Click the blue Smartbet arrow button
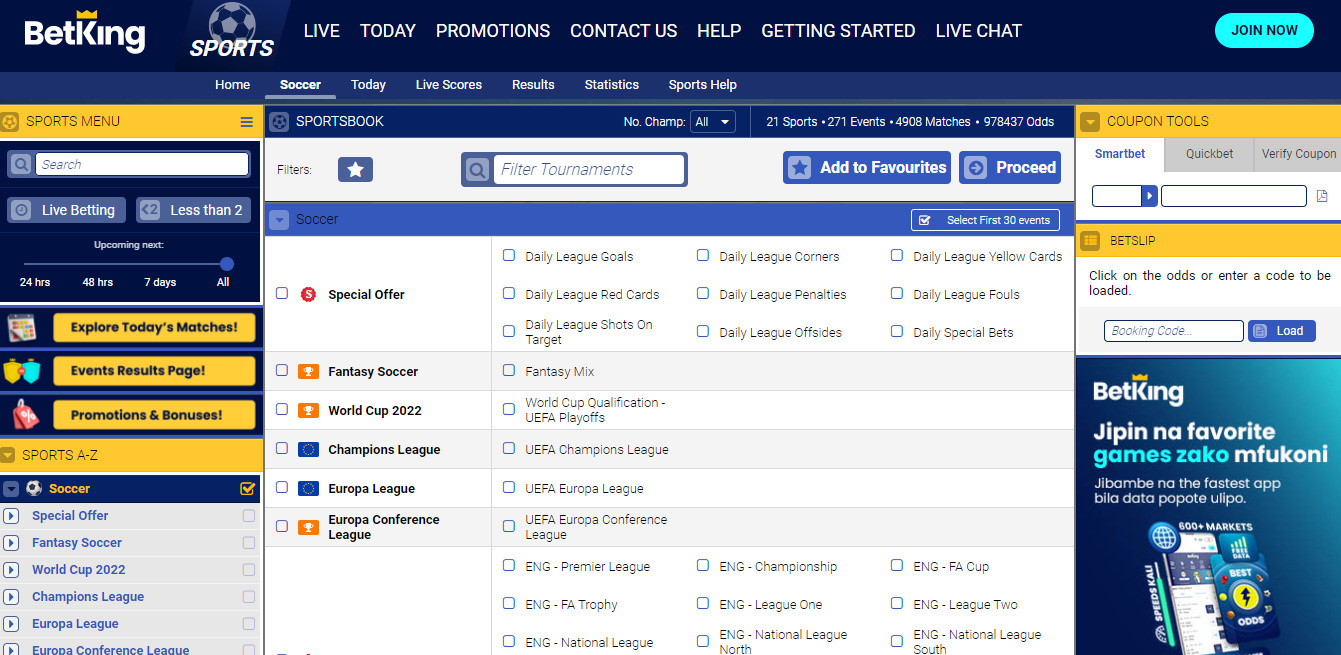 pyautogui.click(x=1150, y=196)
